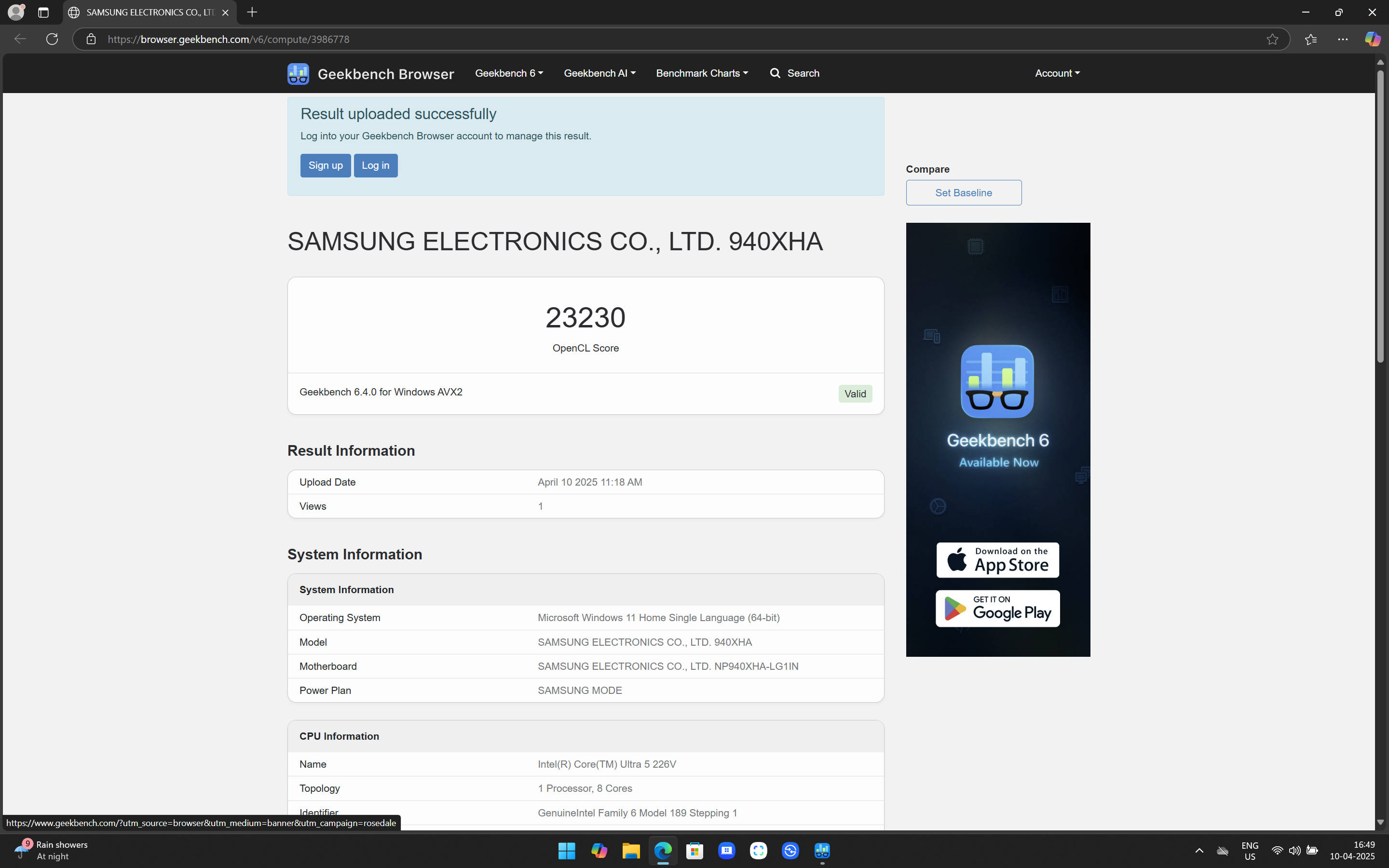This screenshot has width=1389, height=868.
Task: Click Geekbench 6.4.0 for Windows AVX2 text
Action: point(381,392)
